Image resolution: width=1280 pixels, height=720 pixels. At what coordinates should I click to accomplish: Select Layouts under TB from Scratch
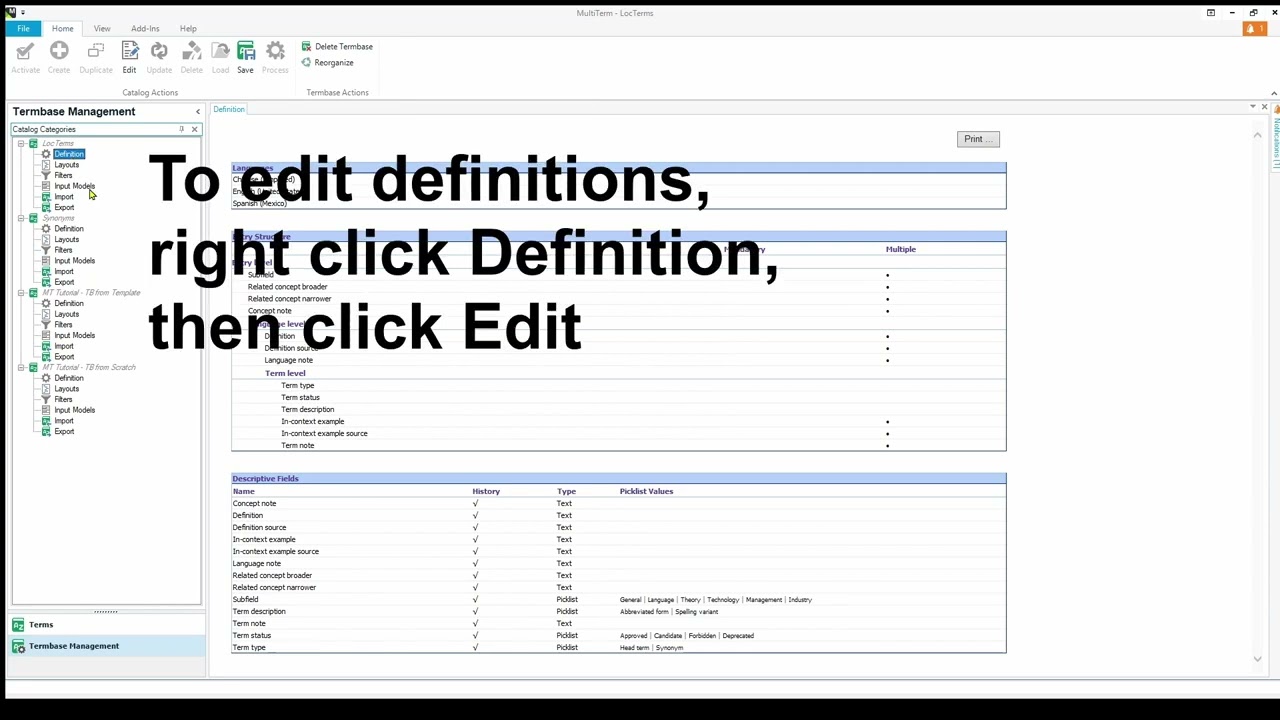tap(66, 389)
